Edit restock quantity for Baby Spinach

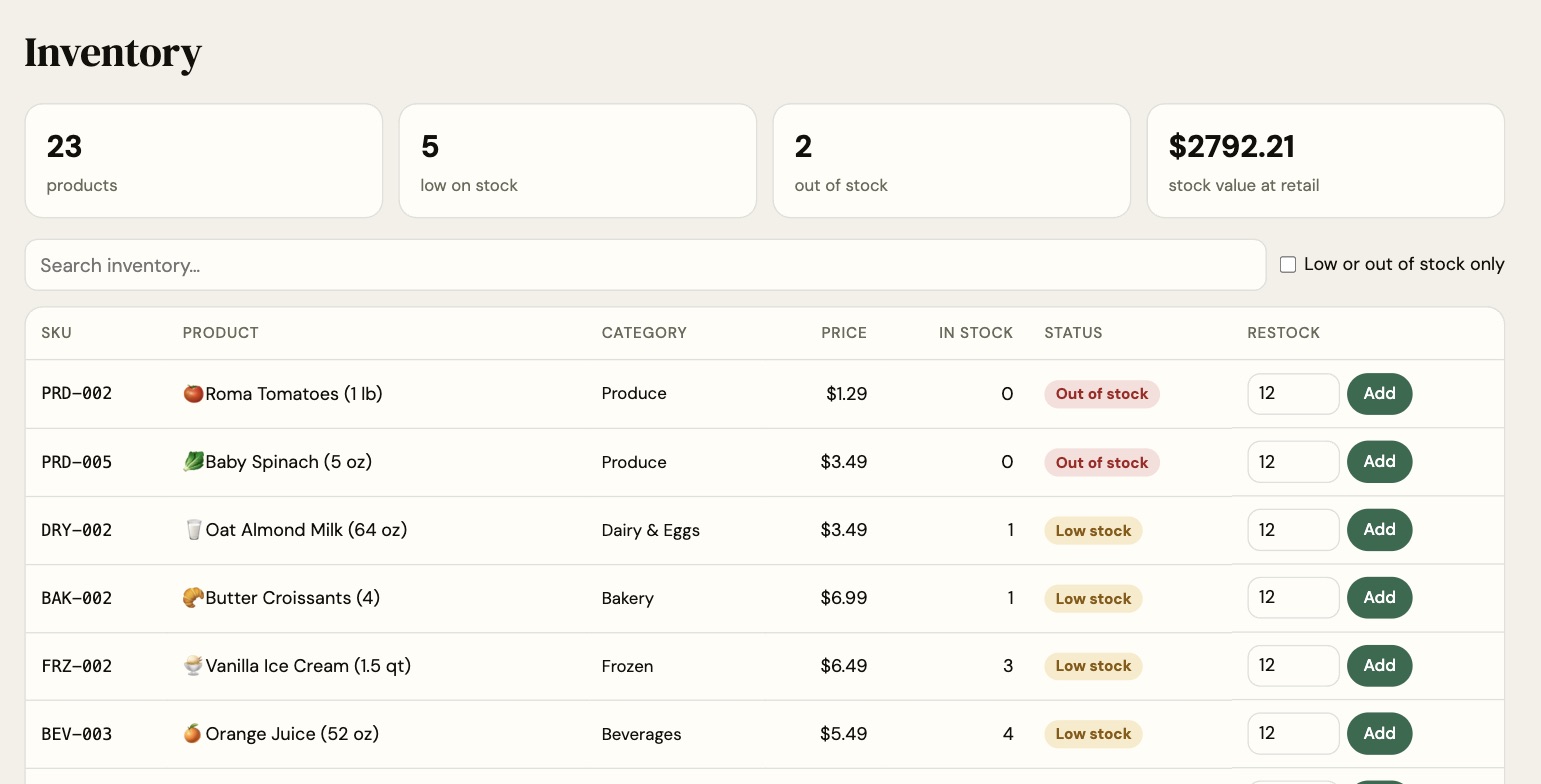tap(1293, 462)
